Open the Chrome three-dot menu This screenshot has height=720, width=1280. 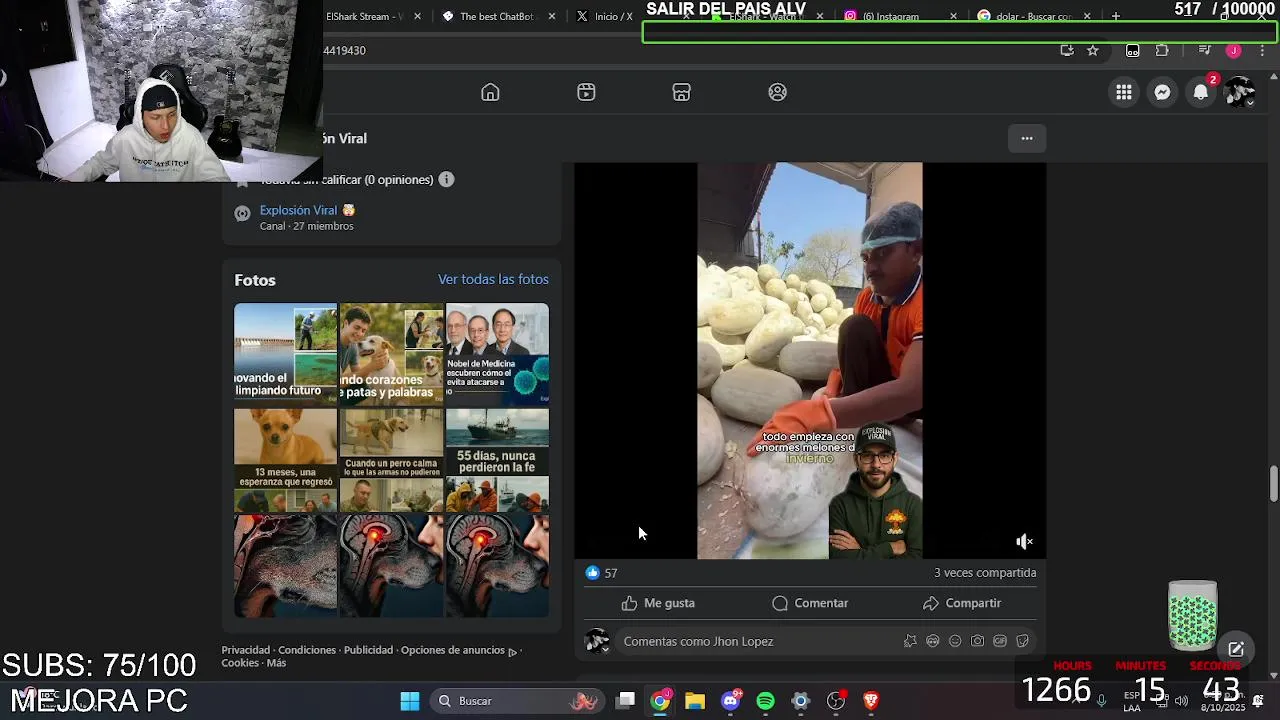click(x=1262, y=50)
